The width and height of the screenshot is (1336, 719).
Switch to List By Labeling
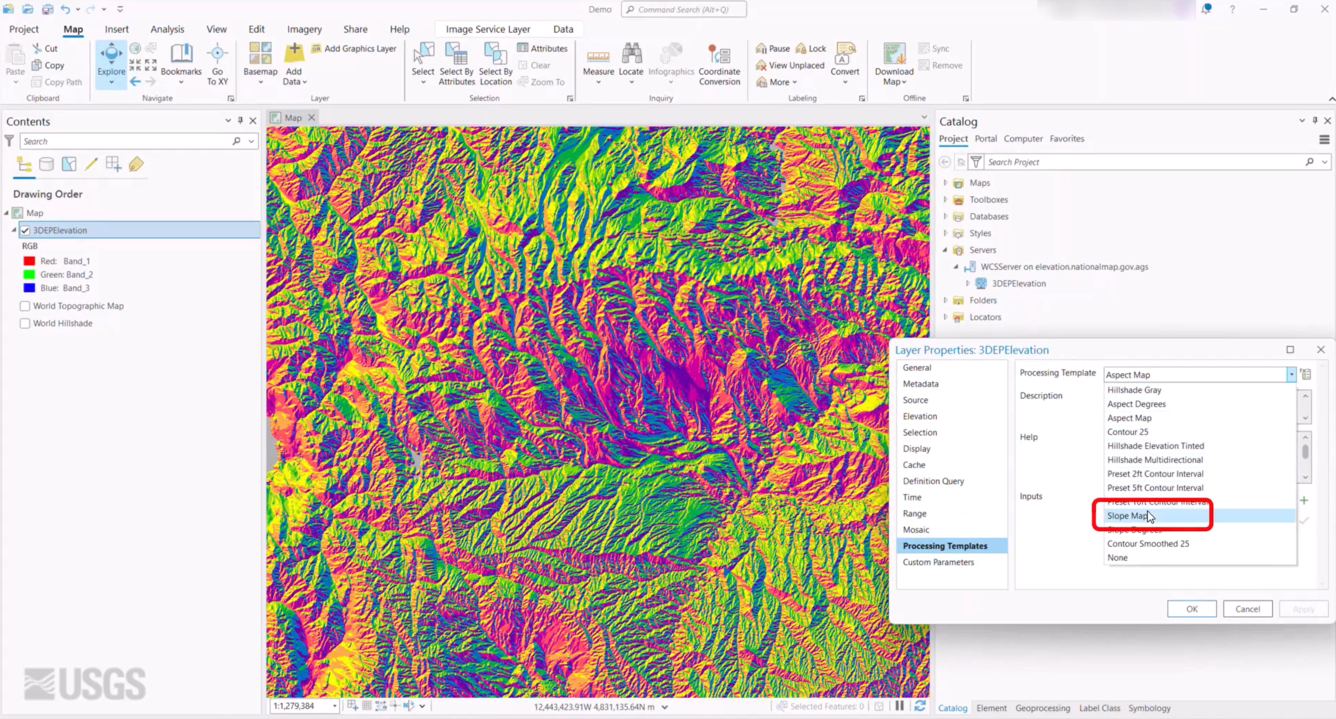136,164
